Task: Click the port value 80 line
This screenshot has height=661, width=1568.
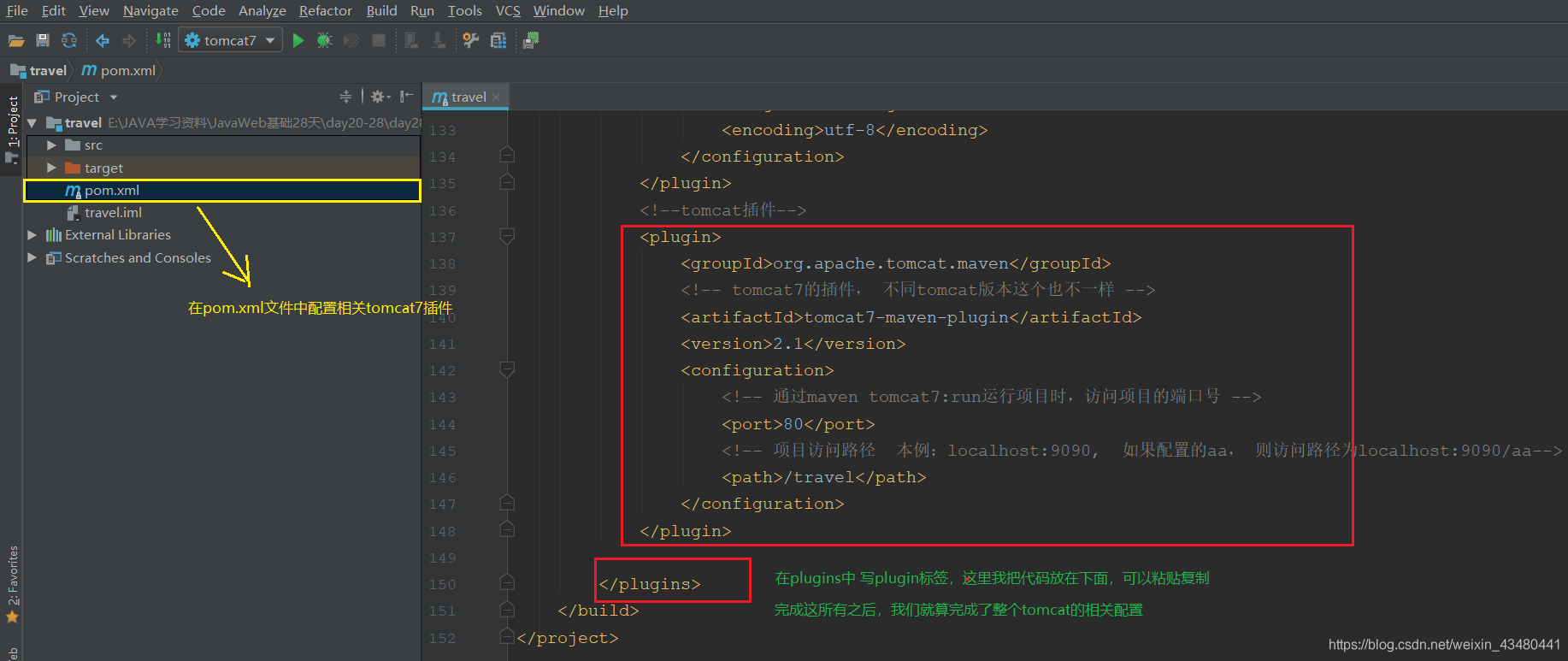Action: coord(799,424)
